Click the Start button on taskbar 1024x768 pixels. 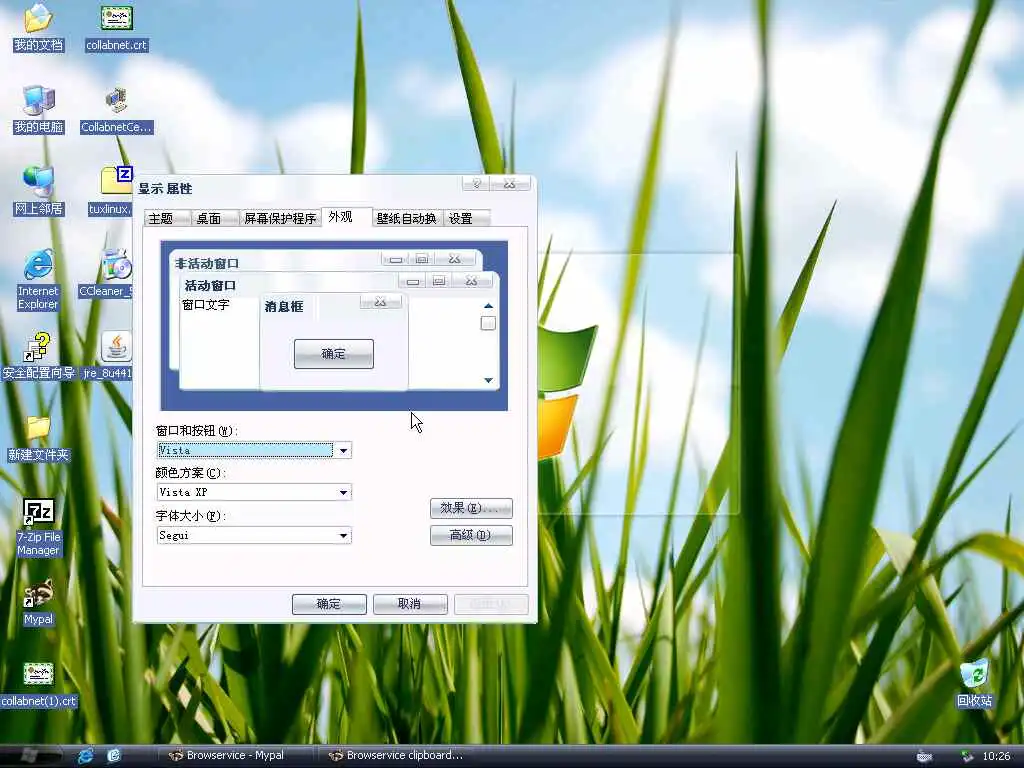click(31, 756)
